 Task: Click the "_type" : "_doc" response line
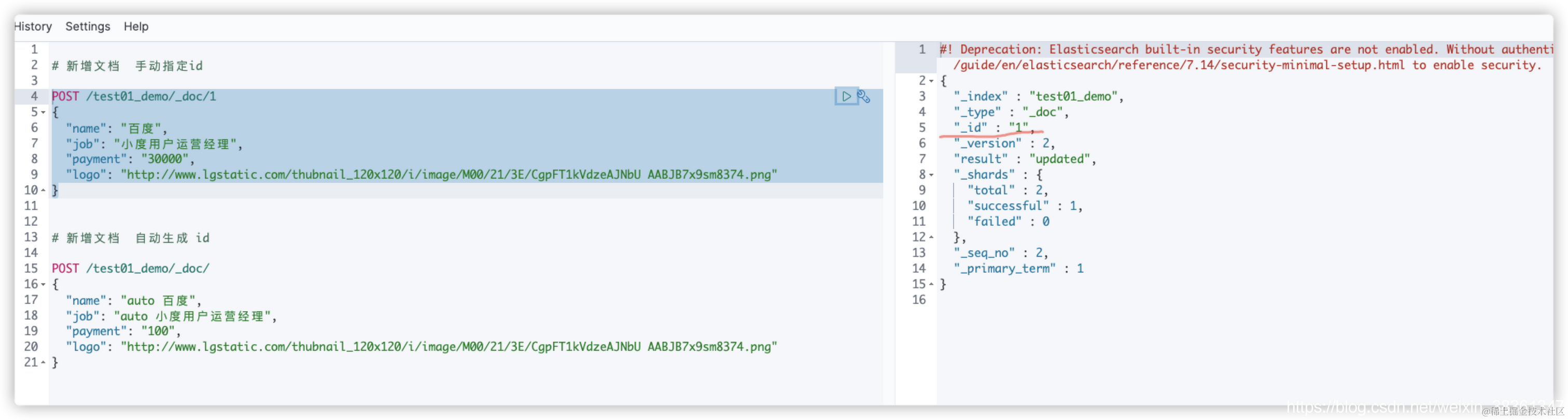1011,112
